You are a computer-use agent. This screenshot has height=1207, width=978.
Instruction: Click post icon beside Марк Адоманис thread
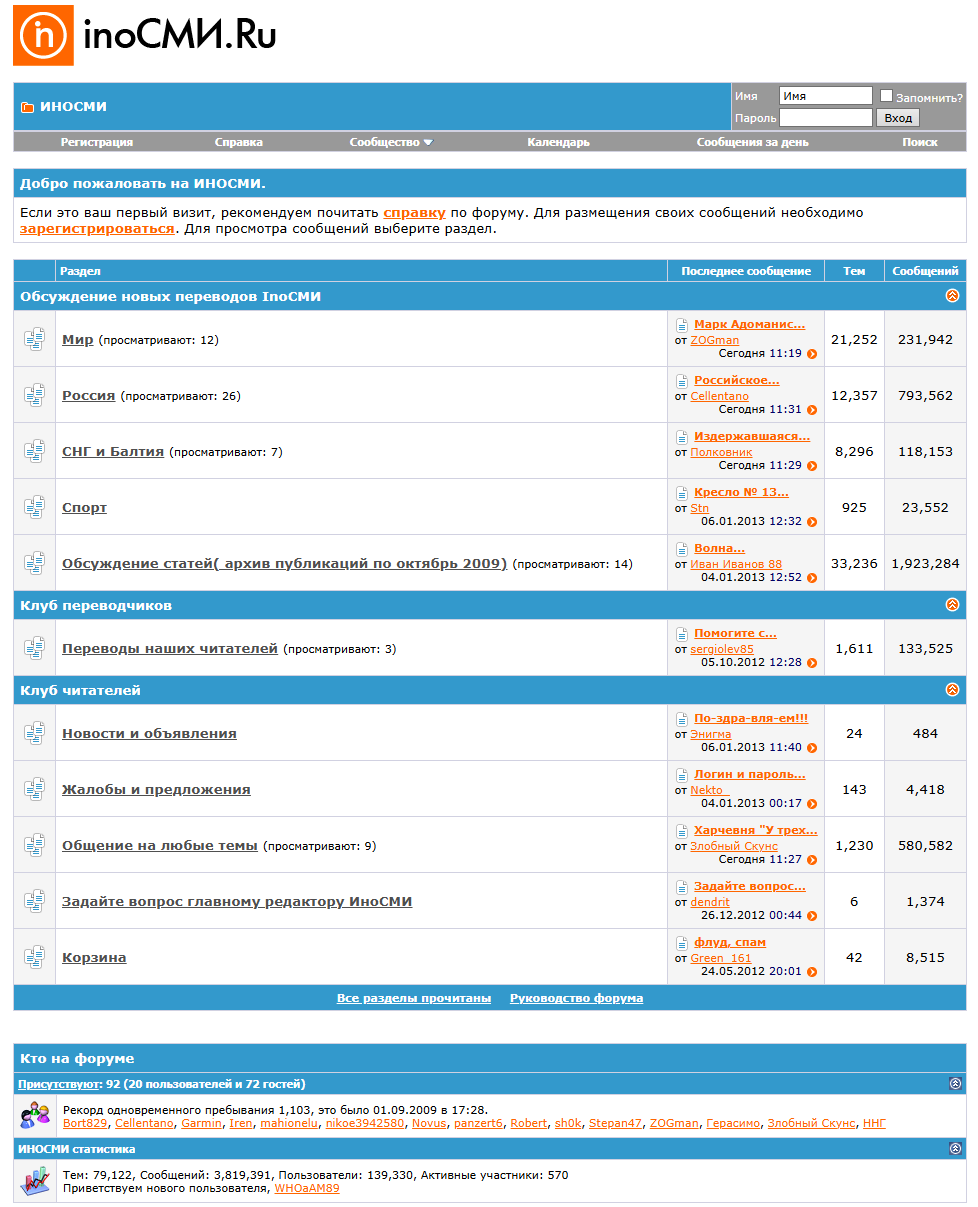[682, 325]
